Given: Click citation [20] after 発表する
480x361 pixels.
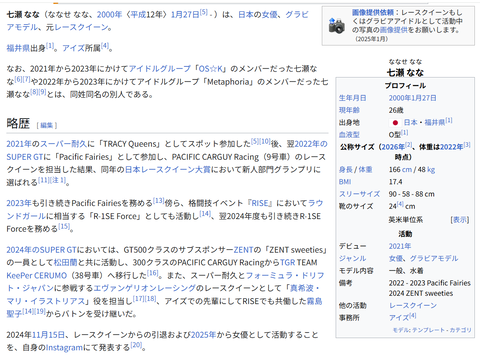Looking at the screenshot, I should pyautogui.click(x=136, y=345).
